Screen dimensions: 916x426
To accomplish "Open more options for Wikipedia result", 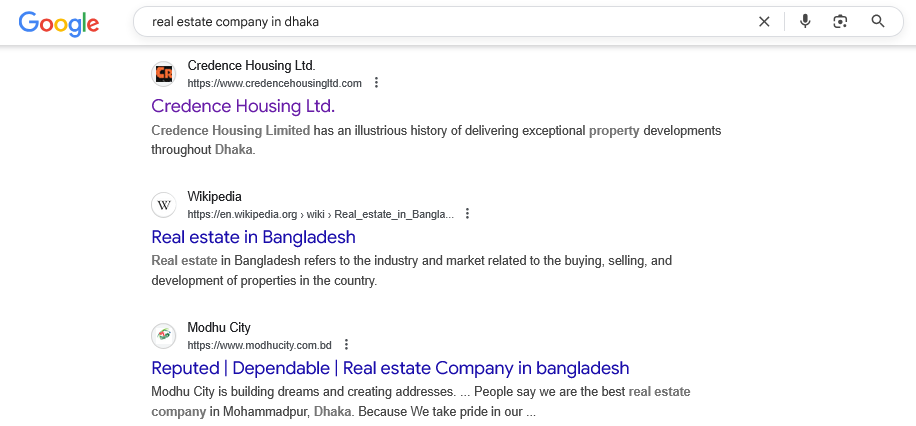I will 467,214.
